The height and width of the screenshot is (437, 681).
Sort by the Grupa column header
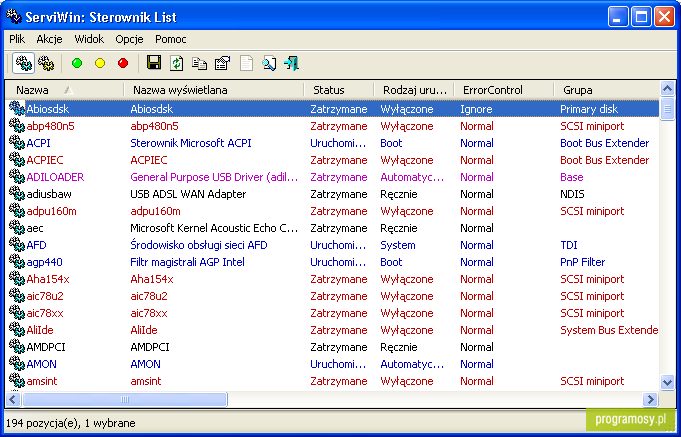(607, 90)
